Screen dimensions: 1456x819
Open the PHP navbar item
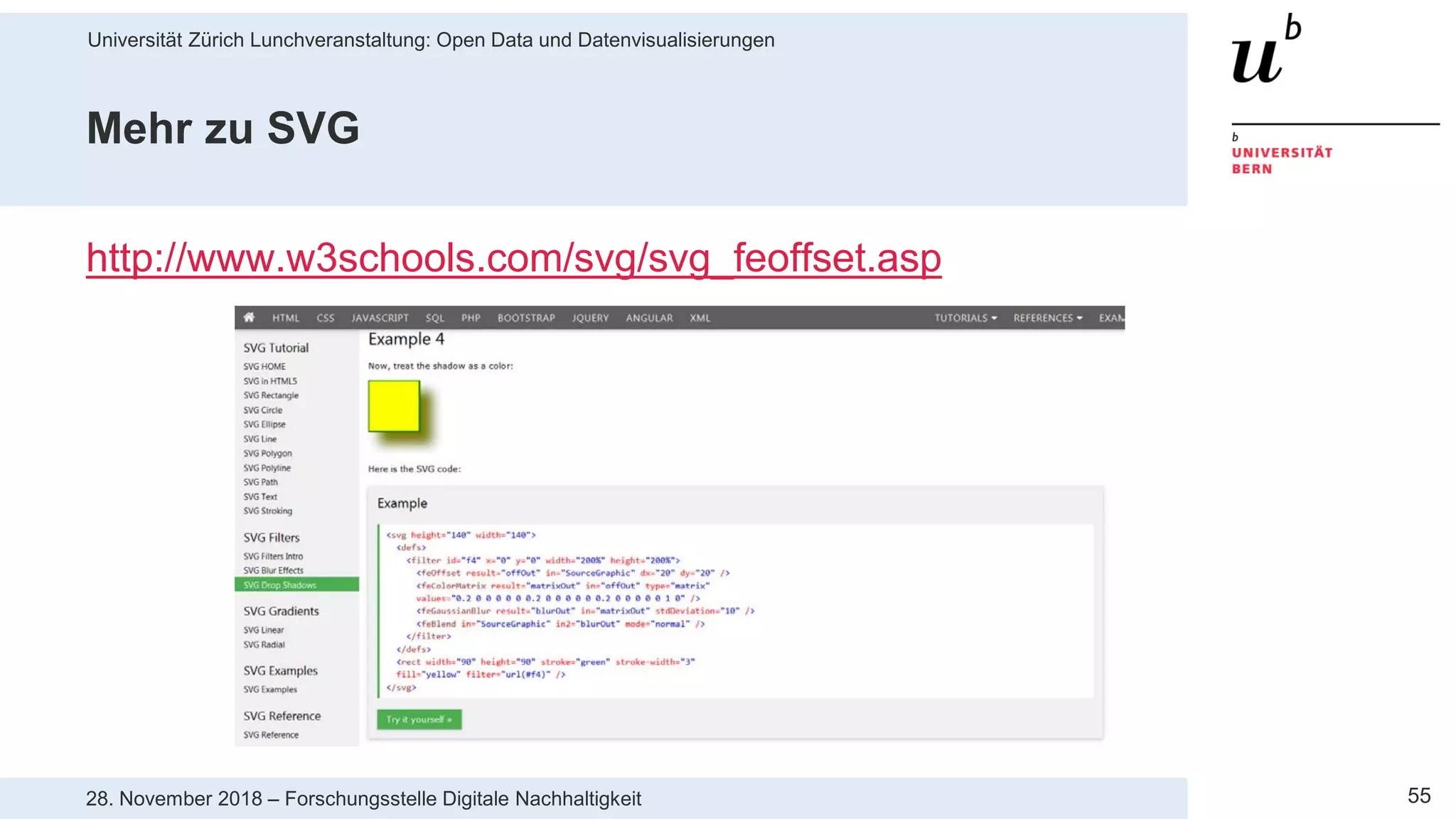point(471,318)
